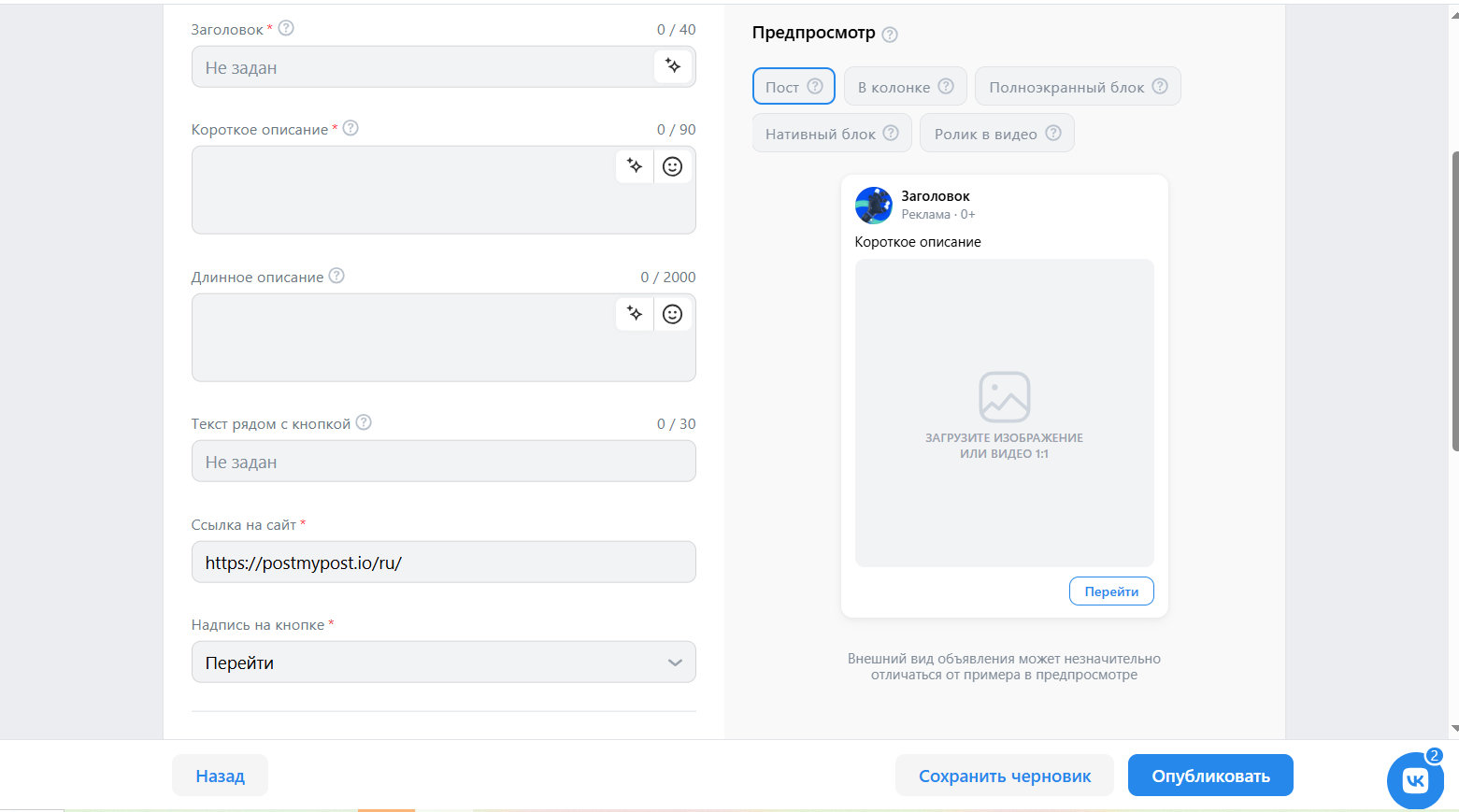Viewport: 1459px width, 812px height.
Task: Click help icon inside Полноэкранный блок tab
Action: [x=1160, y=86]
